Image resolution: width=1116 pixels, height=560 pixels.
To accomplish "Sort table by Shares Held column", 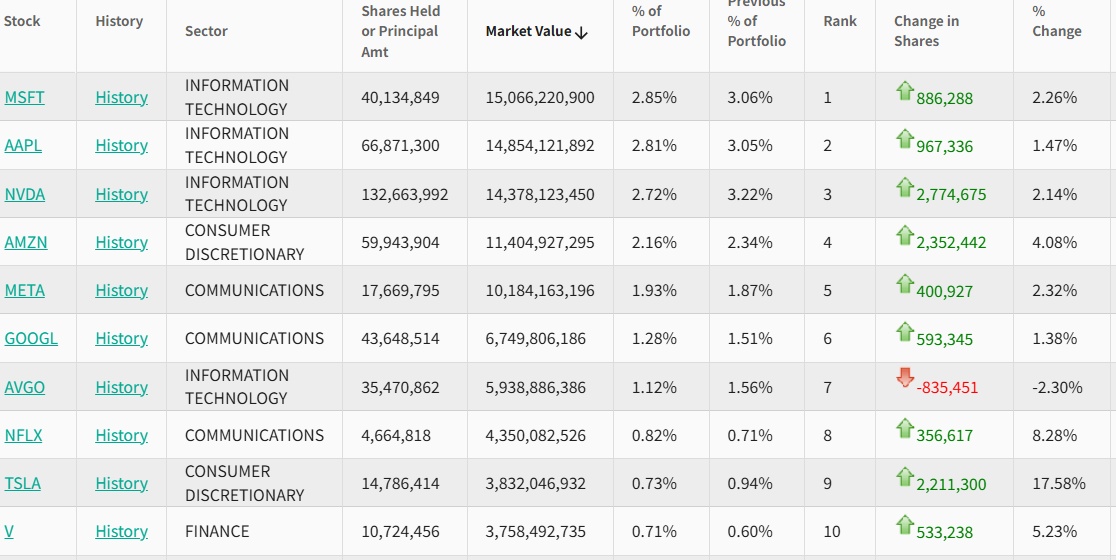I will (400, 31).
